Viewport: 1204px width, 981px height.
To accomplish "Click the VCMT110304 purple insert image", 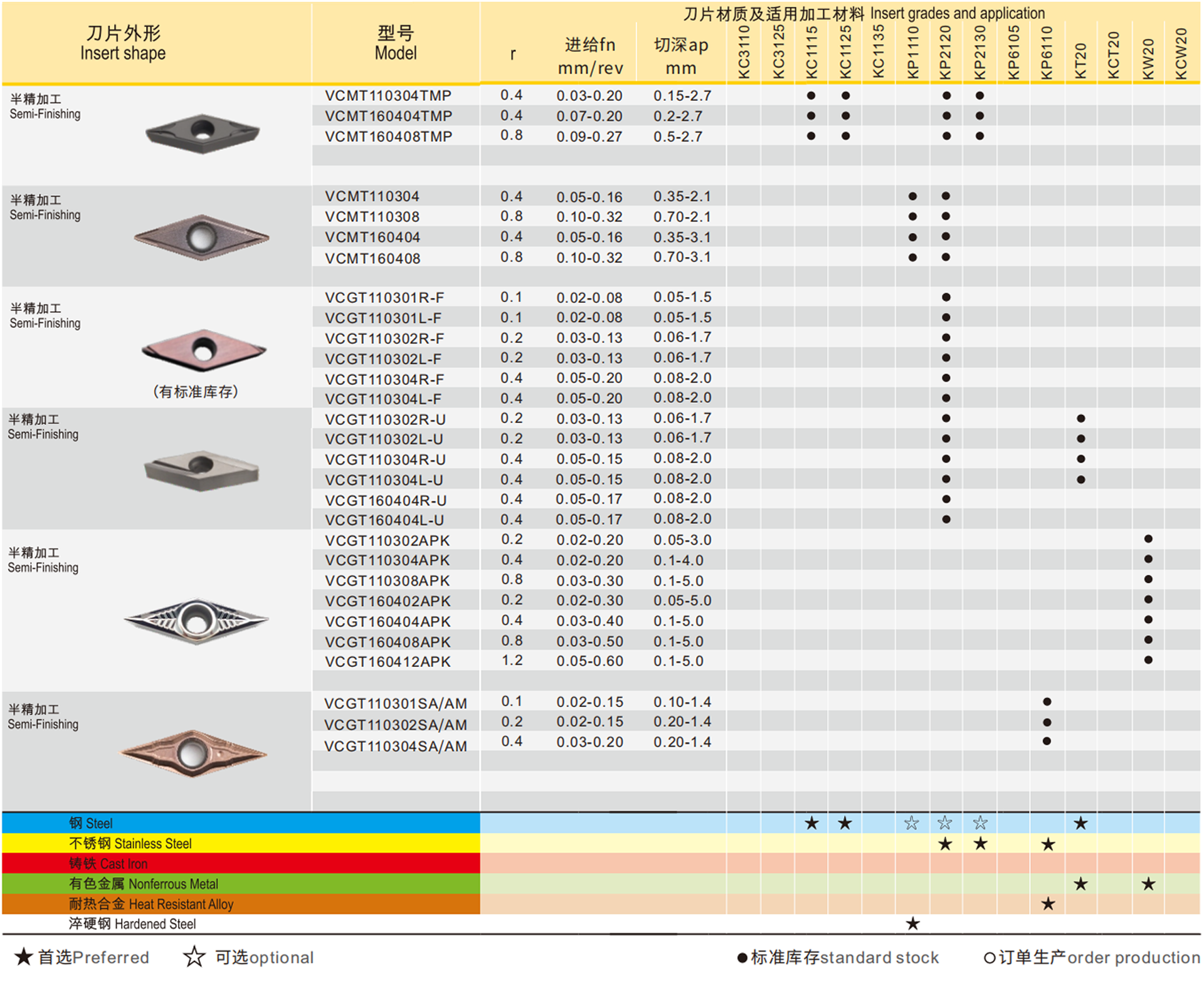I will point(201,238).
